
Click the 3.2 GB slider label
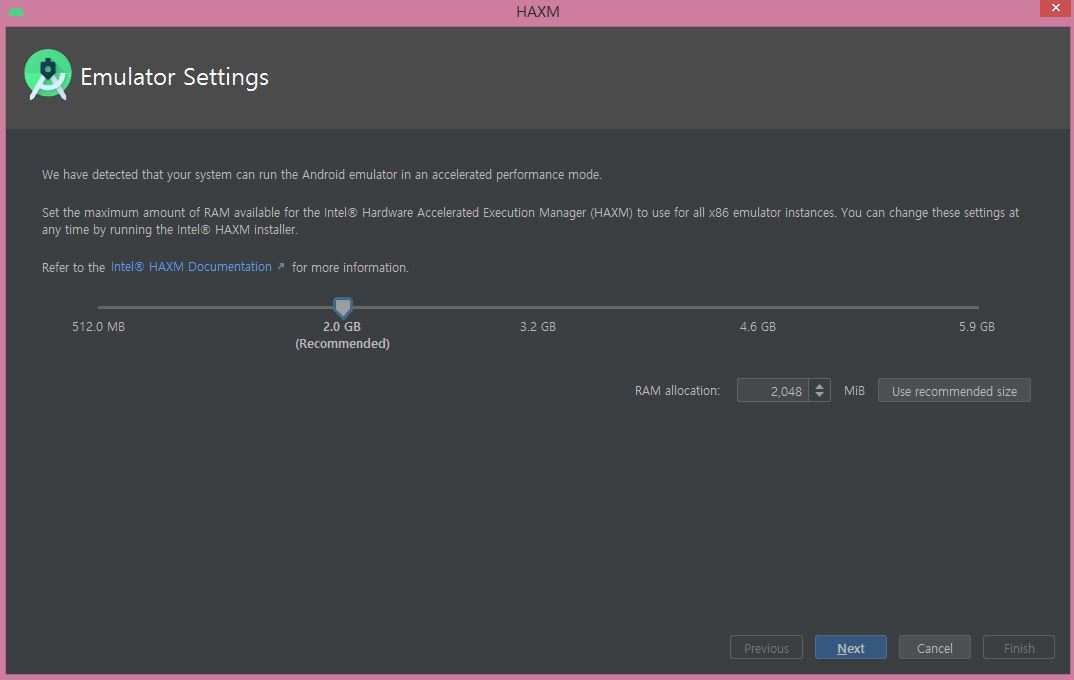(x=538, y=327)
